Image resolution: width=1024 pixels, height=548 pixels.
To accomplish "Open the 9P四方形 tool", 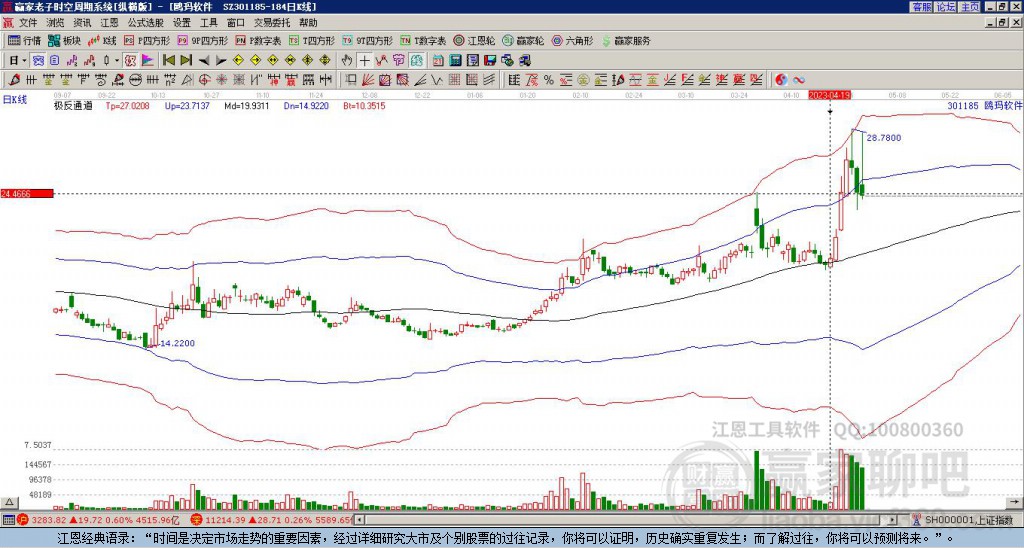I will click(202, 40).
